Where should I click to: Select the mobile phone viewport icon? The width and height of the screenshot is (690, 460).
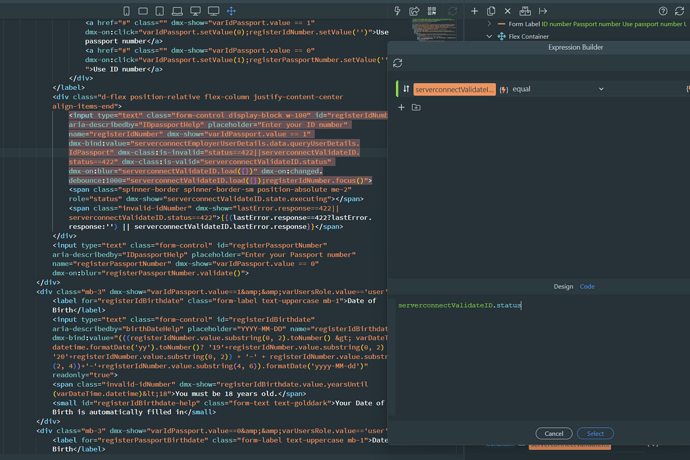pos(126,11)
